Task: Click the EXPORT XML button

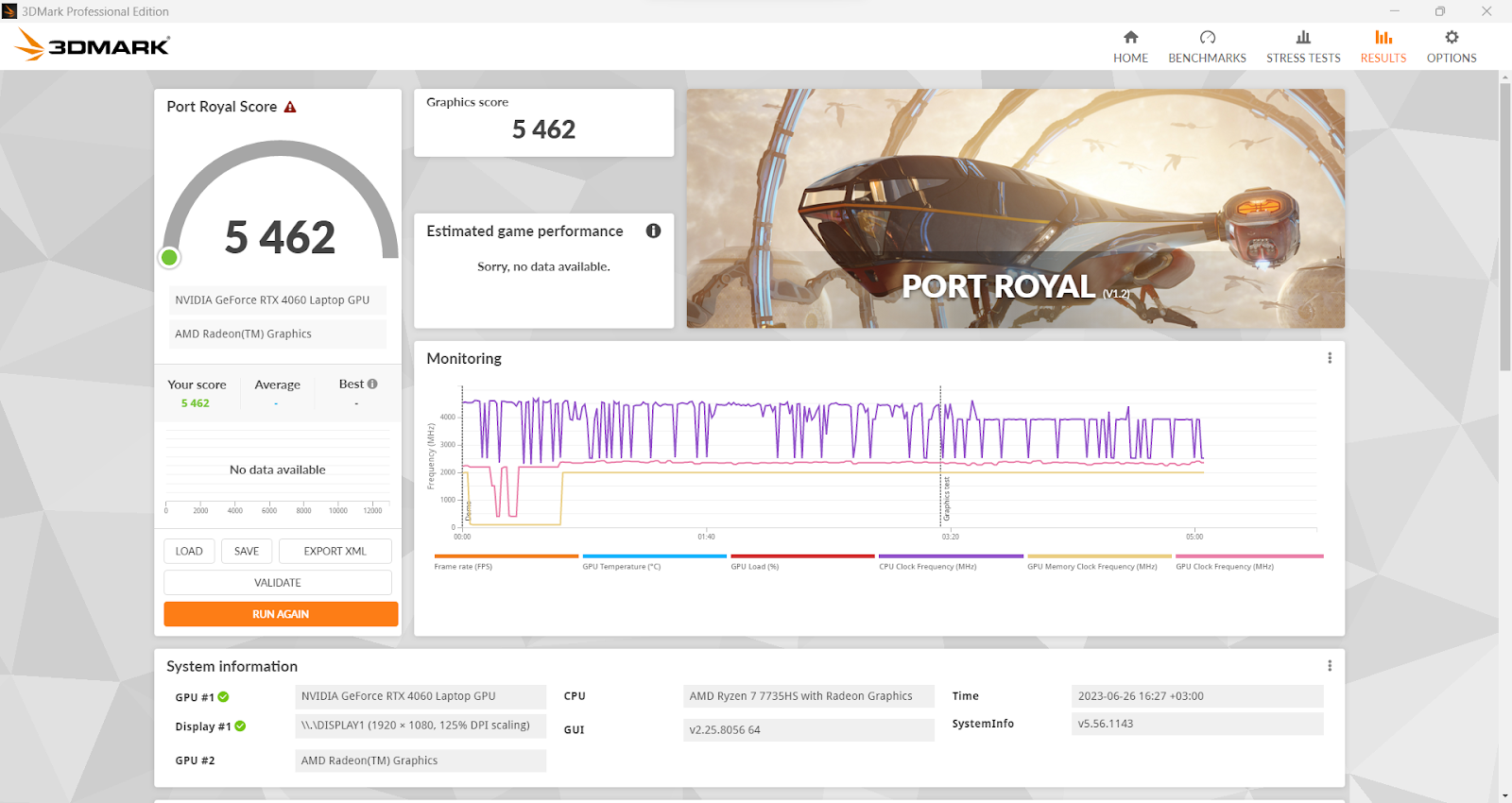Action: 335,552
